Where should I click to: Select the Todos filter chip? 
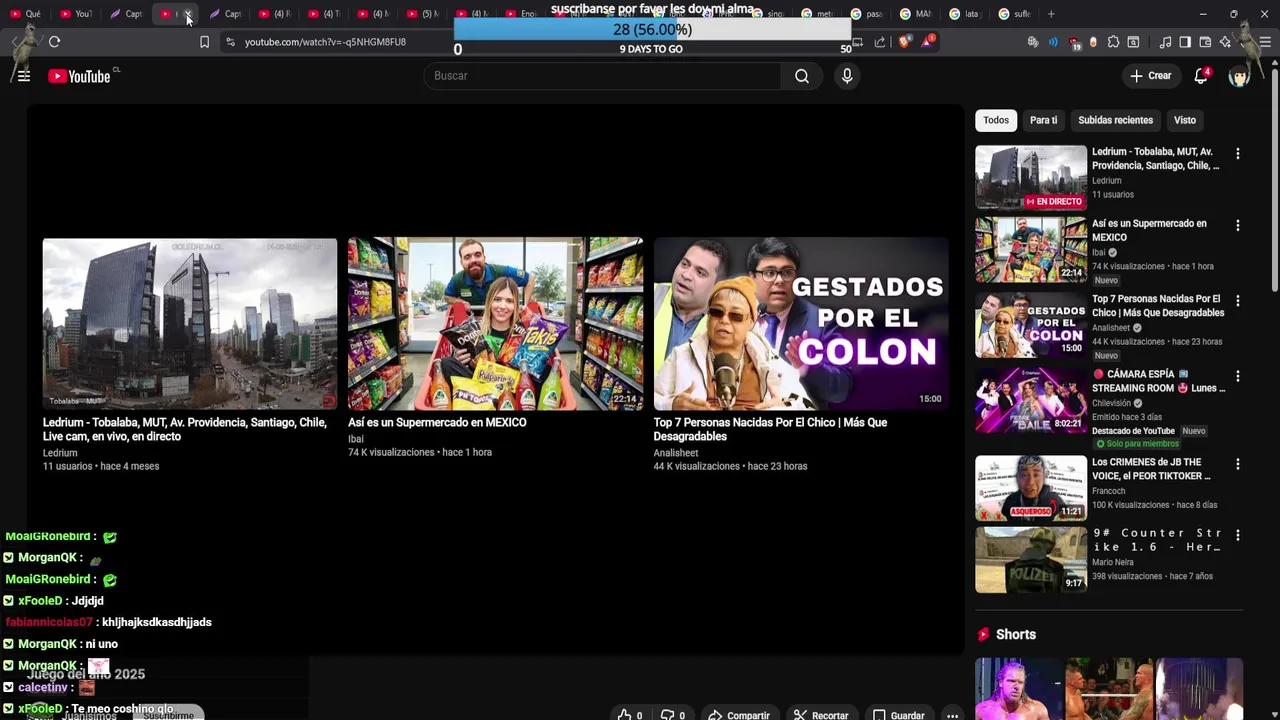996,120
